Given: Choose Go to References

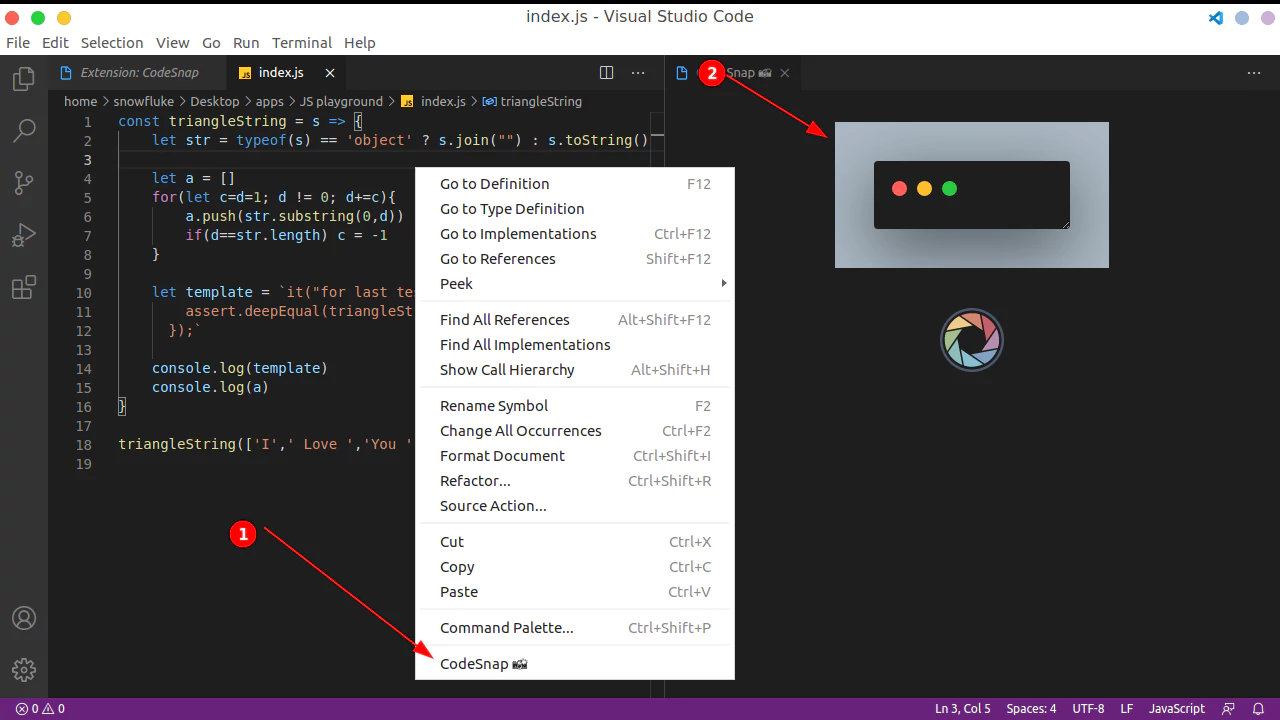Looking at the screenshot, I should (575, 259).
